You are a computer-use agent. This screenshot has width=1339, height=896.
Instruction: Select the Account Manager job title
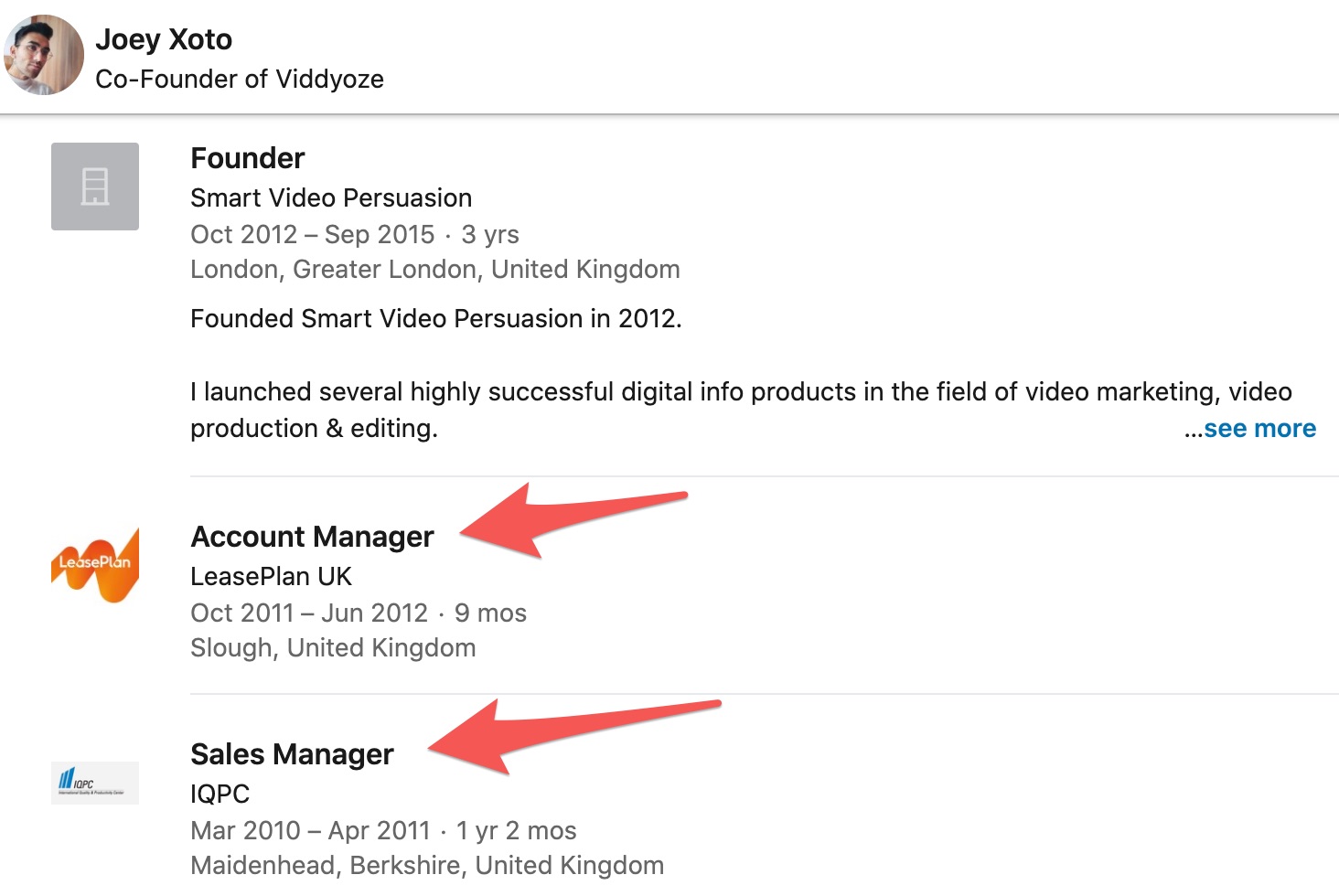tap(312, 537)
